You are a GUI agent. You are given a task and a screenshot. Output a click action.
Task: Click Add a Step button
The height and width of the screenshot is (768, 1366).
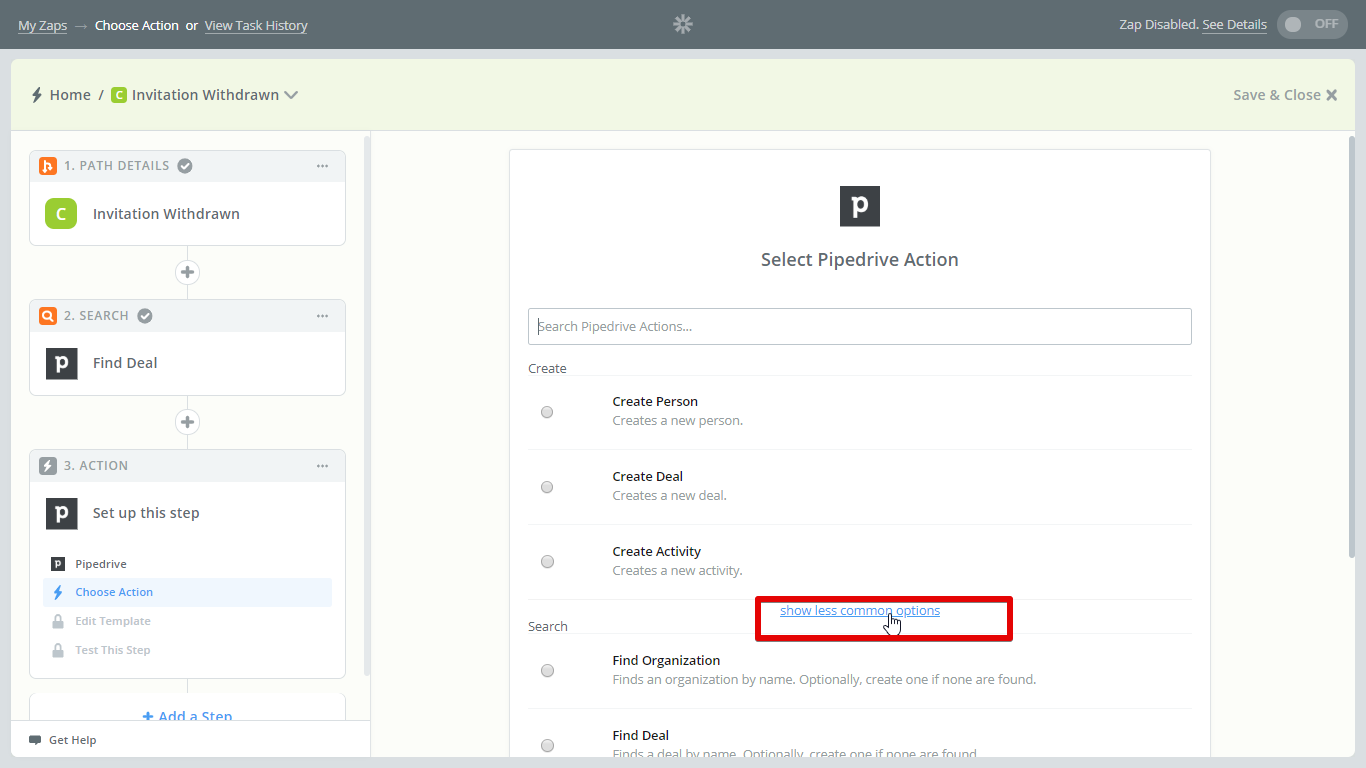[x=187, y=716]
